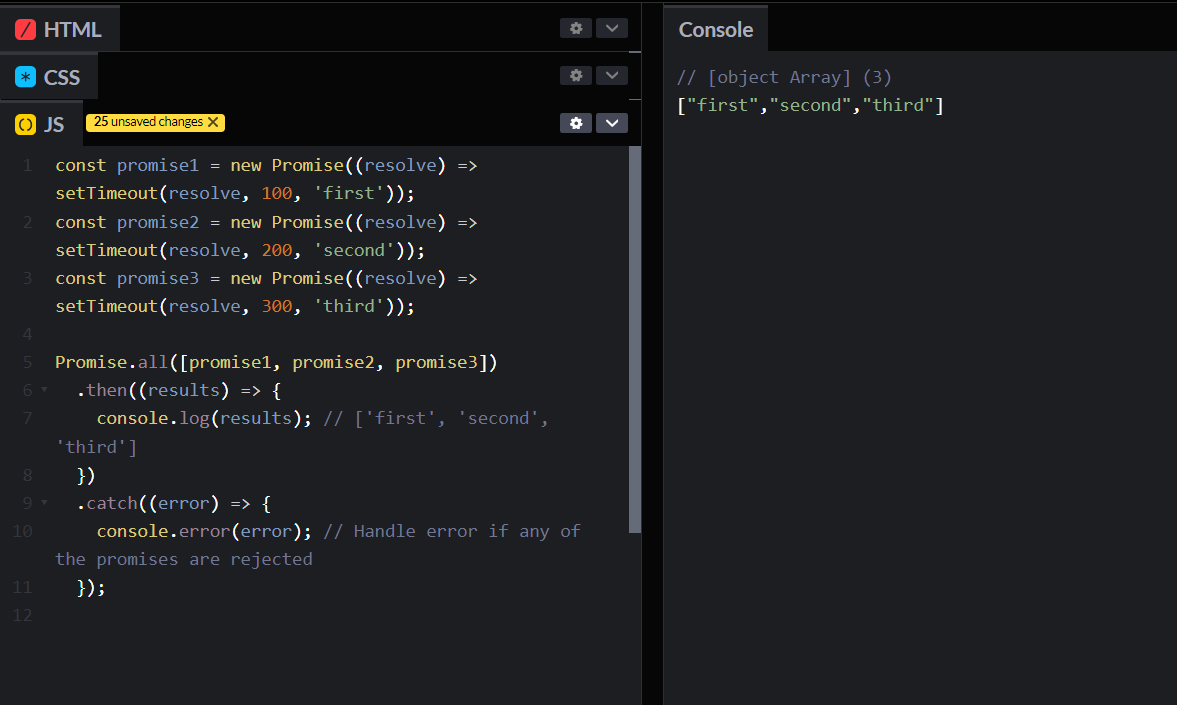Collapse the .catch block on line 9
This screenshot has width=1177, height=705.
[44, 503]
